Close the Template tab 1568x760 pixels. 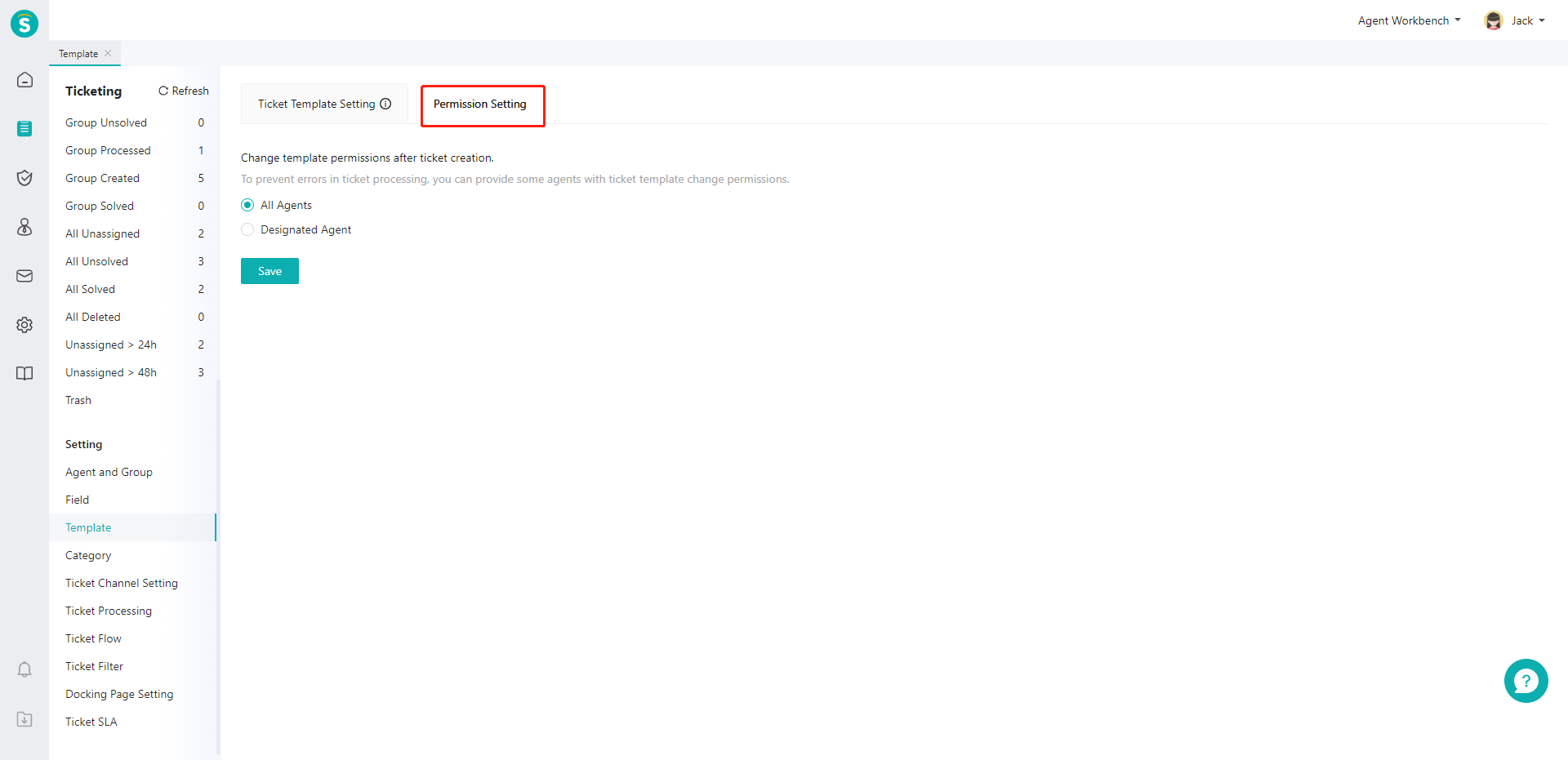108,53
